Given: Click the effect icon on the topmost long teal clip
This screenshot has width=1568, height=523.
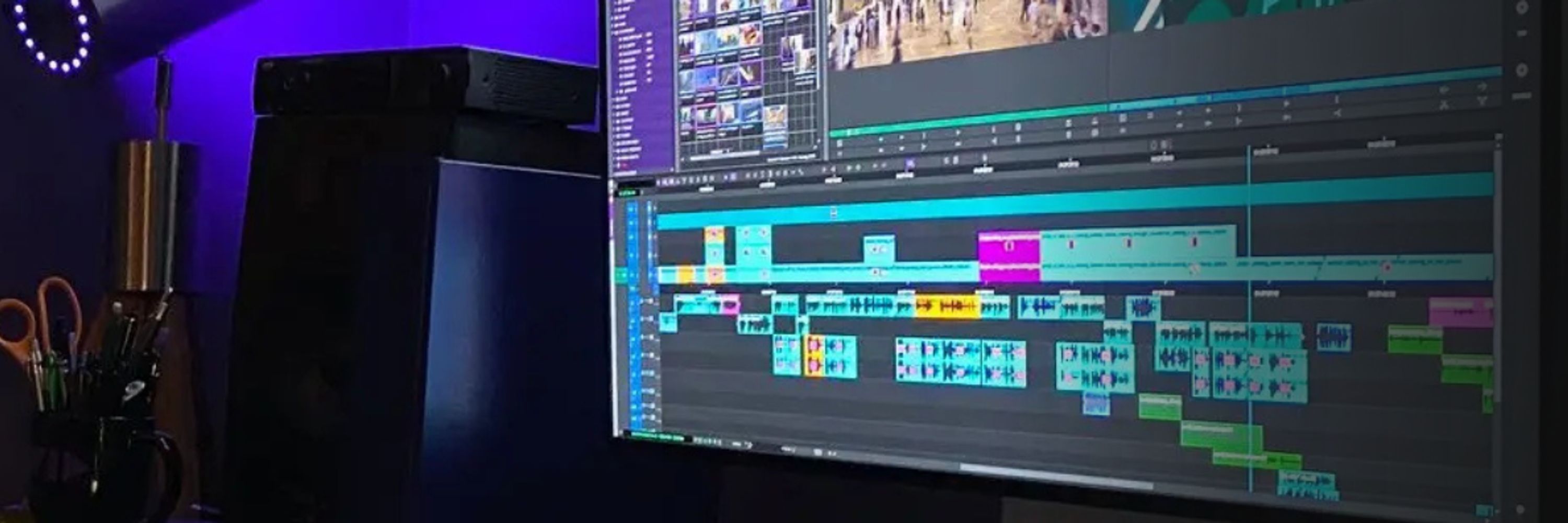Looking at the screenshot, I should click(834, 212).
